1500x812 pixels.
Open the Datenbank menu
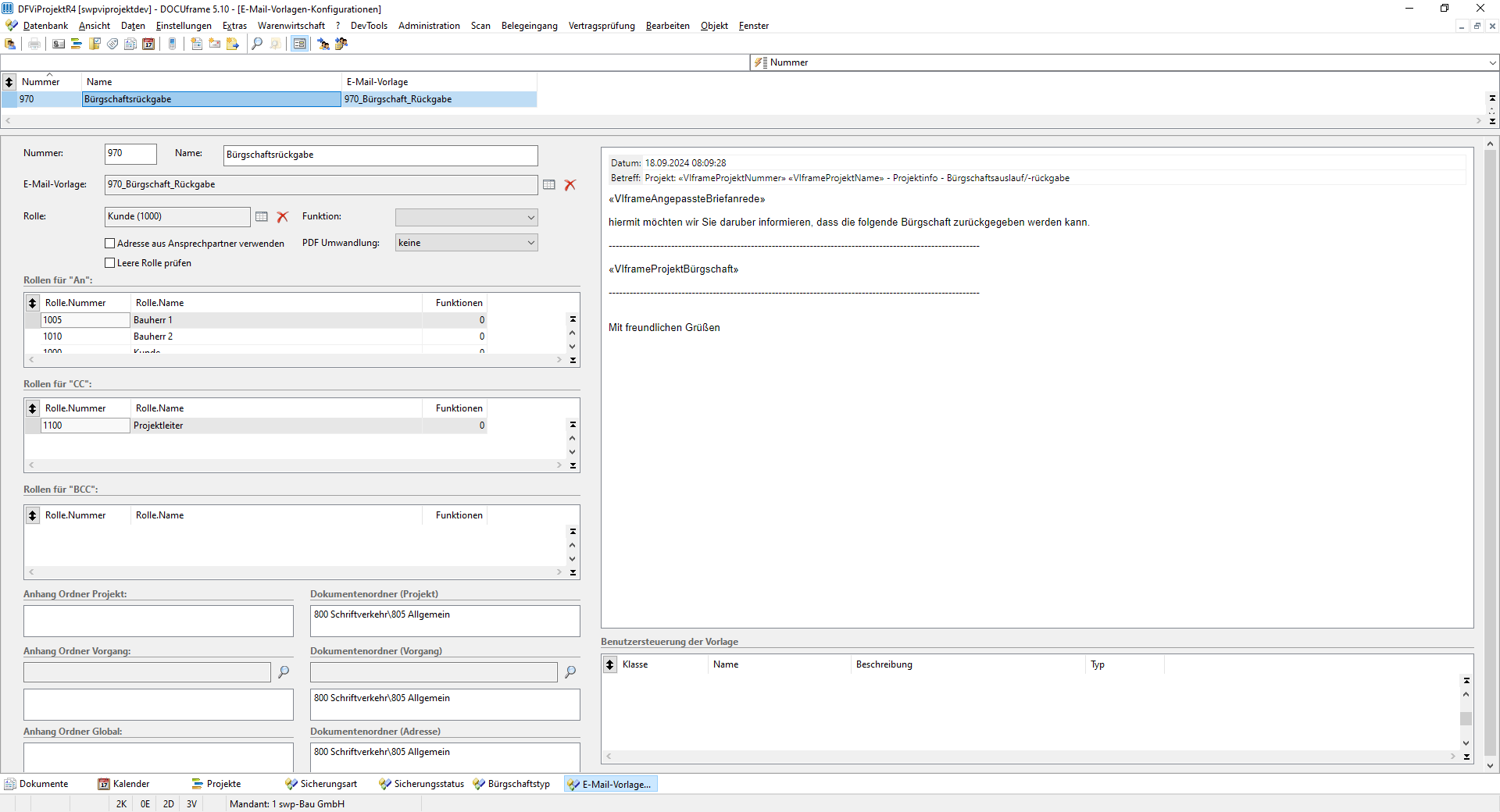coord(45,26)
